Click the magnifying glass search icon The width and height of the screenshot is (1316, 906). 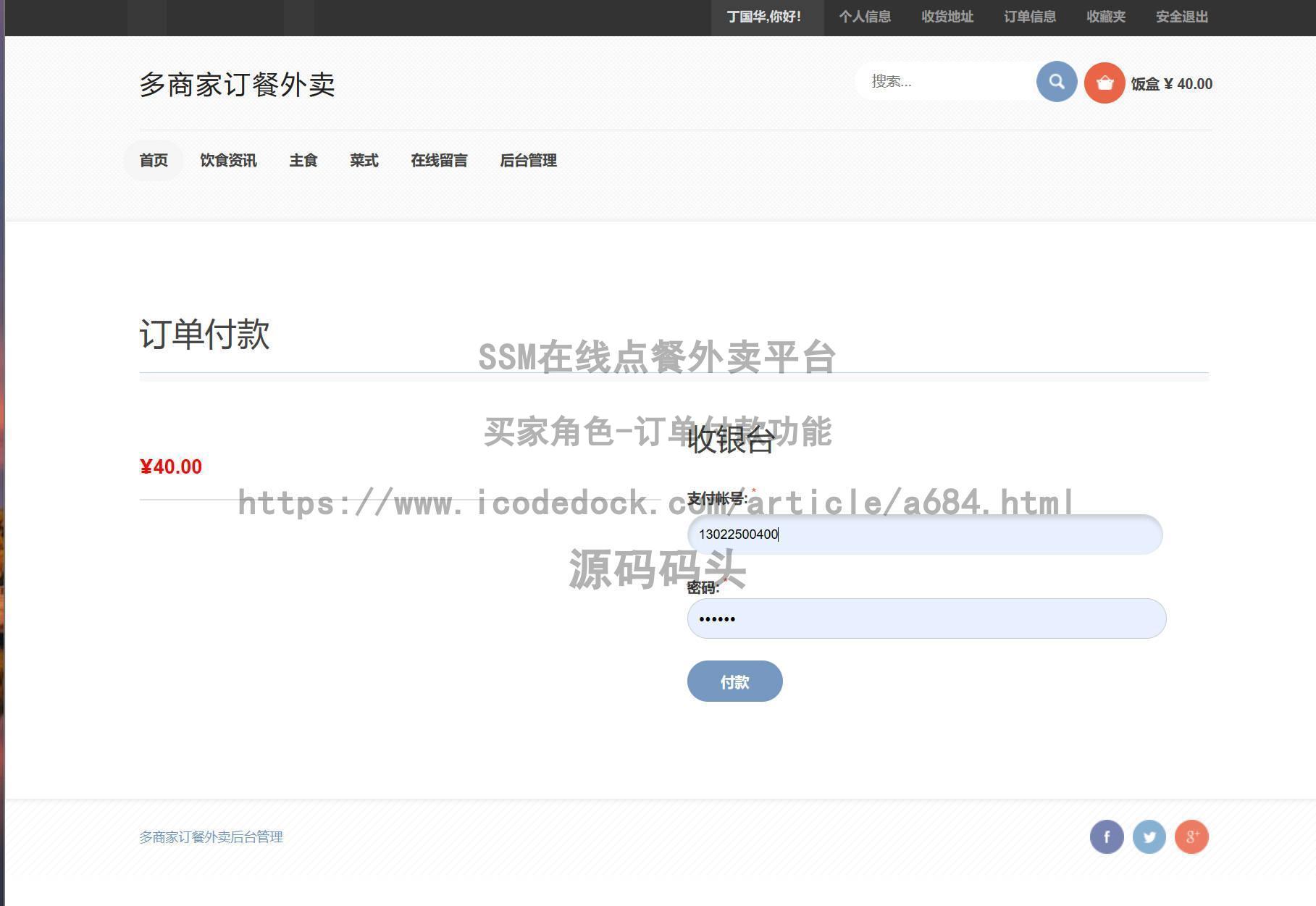click(1056, 82)
